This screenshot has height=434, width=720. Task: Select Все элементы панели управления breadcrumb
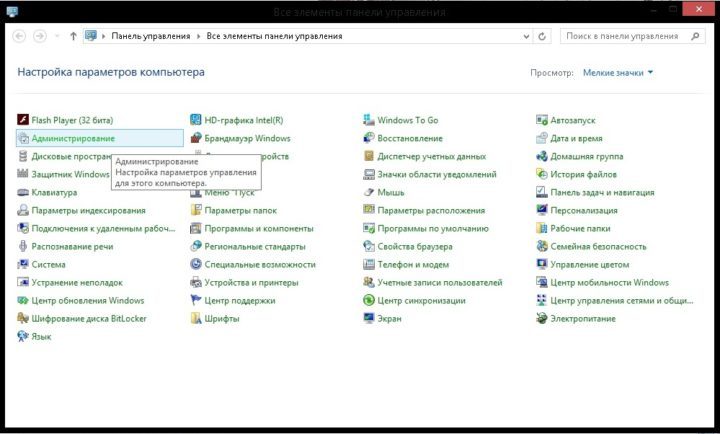[274, 36]
